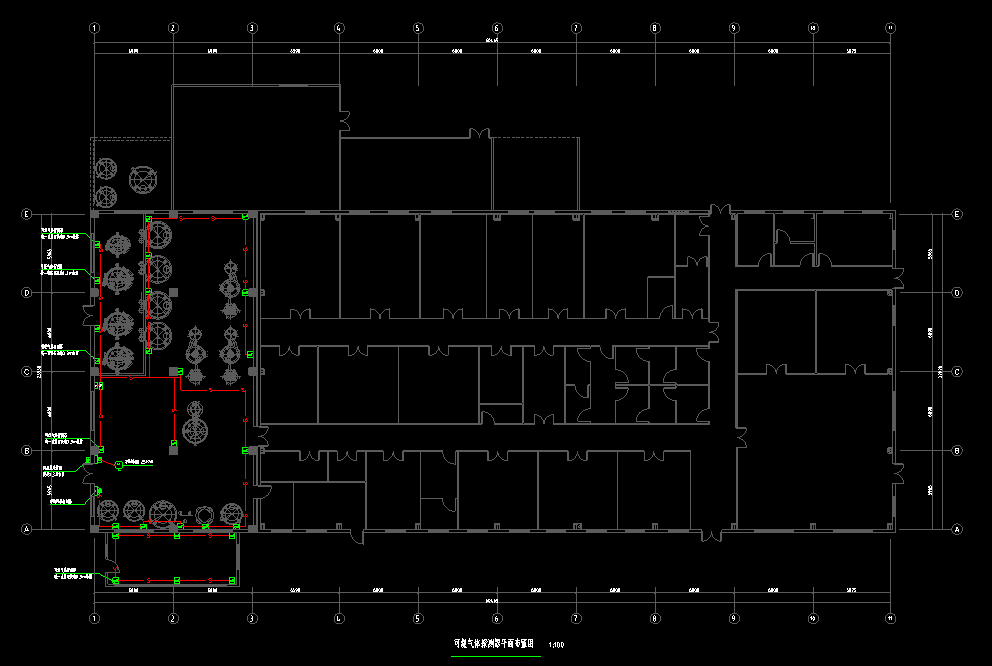Select the labeled green detector symbol inside the workshop
The height and width of the screenshot is (666, 992).
(x=119, y=464)
